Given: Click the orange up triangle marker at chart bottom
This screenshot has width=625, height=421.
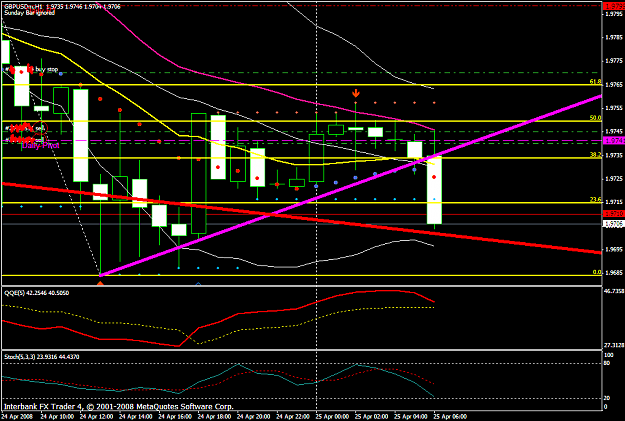Looking at the screenshot, I should point(100,283).
